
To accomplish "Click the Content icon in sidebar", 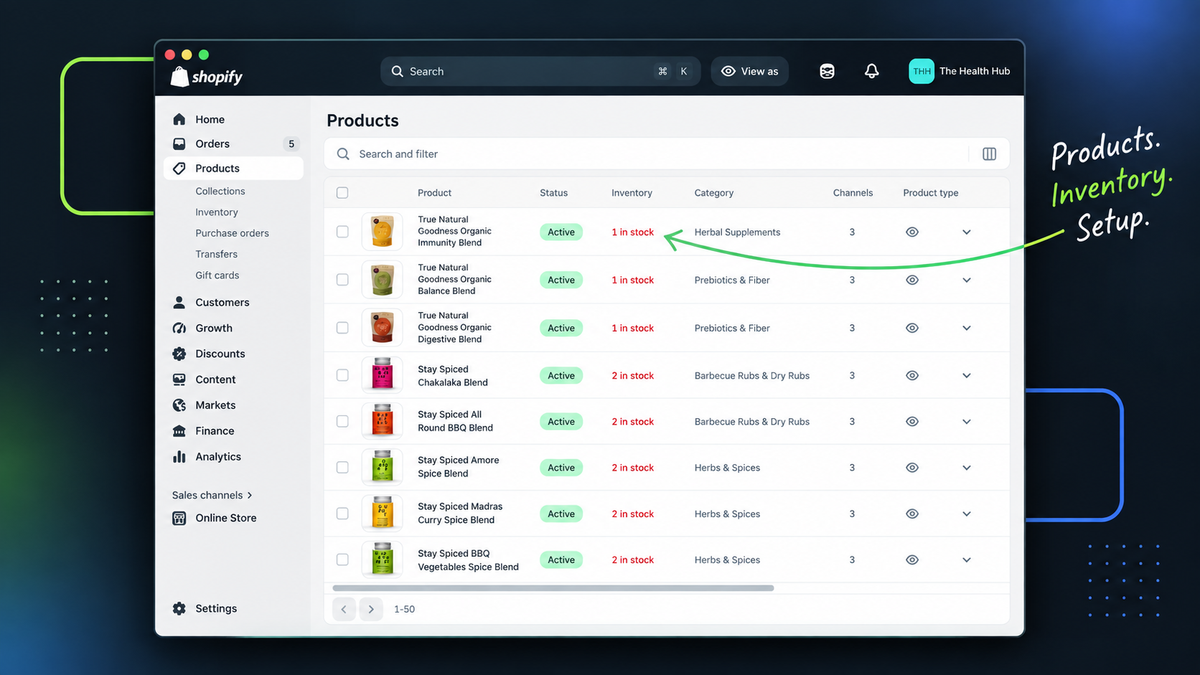I will (179, 380).
